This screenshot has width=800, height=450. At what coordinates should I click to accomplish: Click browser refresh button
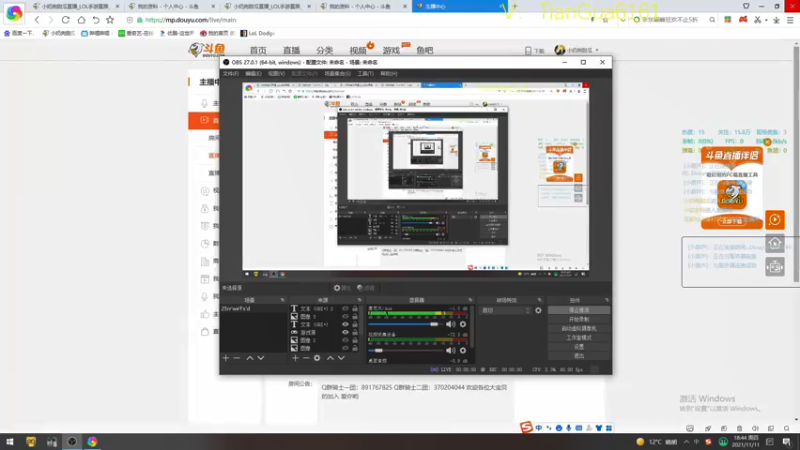[x=66, y=20]
